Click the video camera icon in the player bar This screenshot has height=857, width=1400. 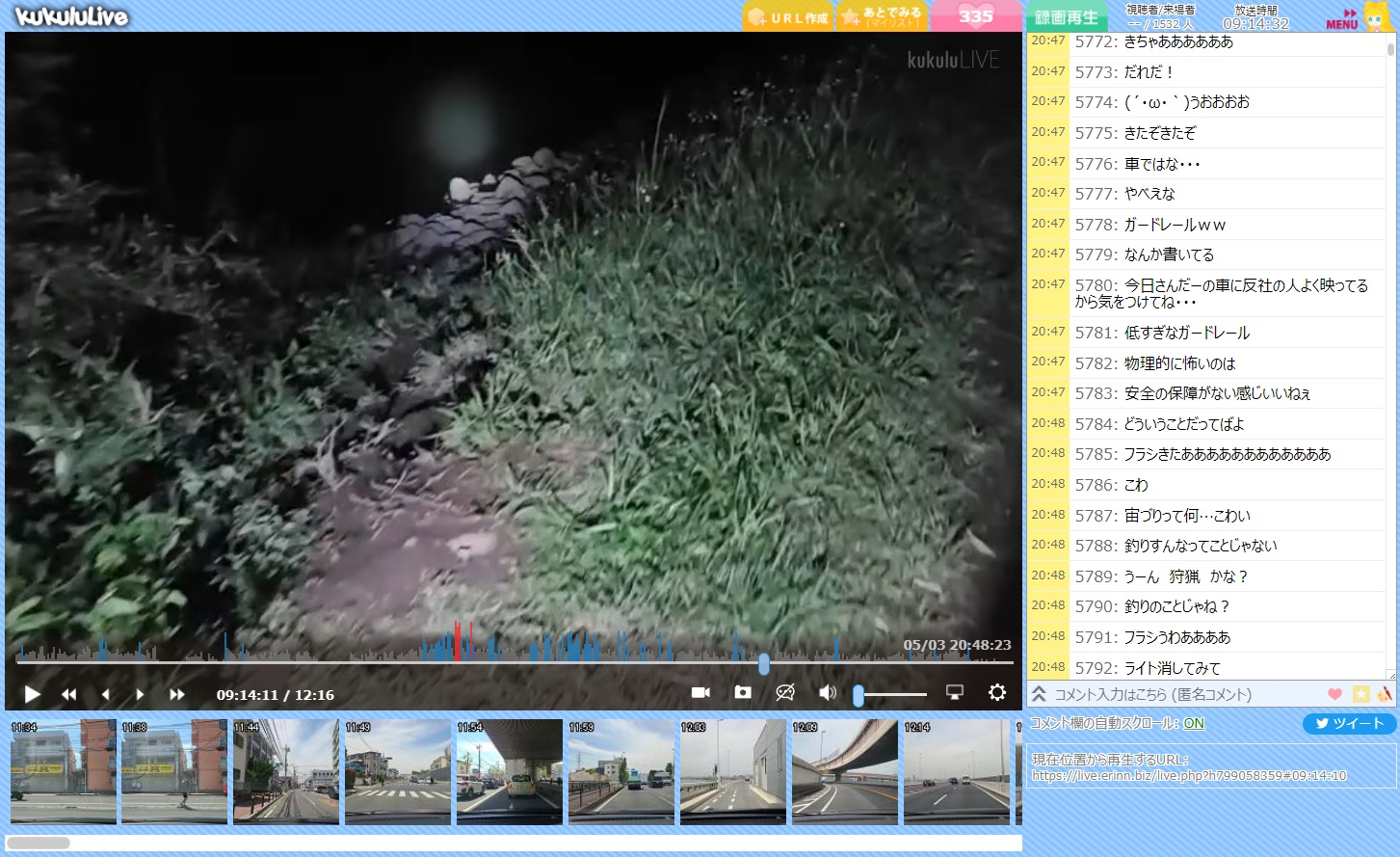coord(700,692)
